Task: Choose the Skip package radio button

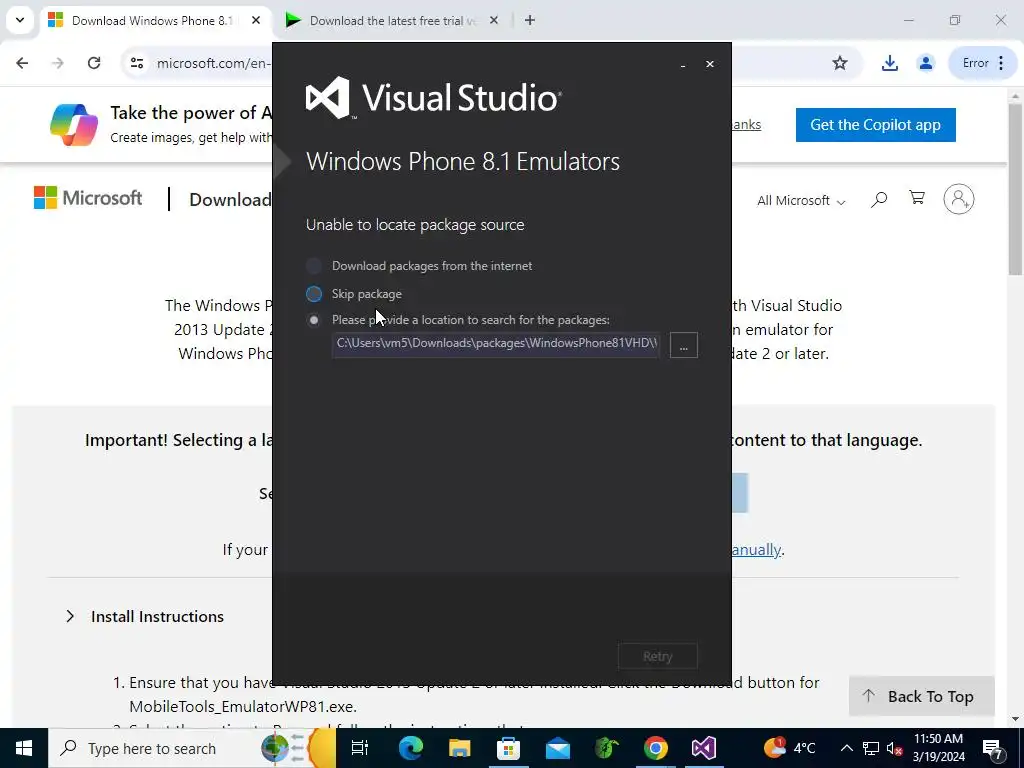Action: click(x=314, y=294)
